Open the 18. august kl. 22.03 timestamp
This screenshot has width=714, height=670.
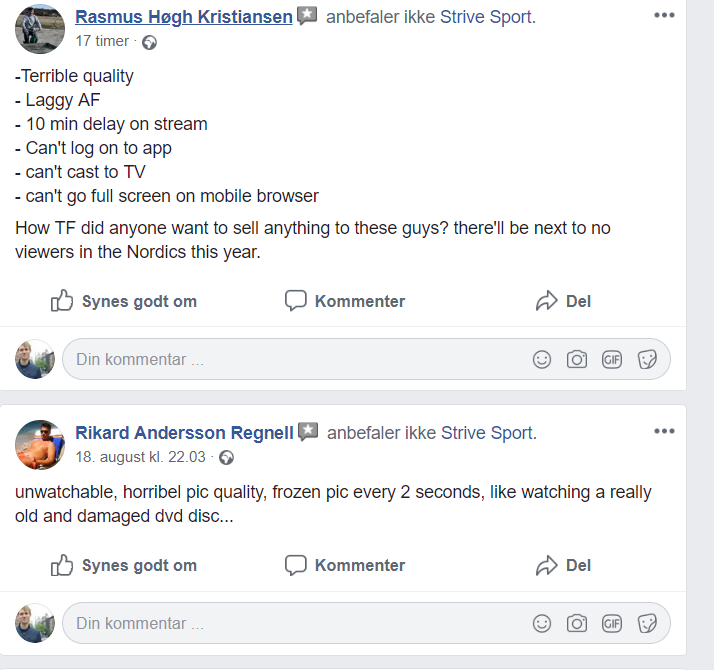(x=140, y=457)
